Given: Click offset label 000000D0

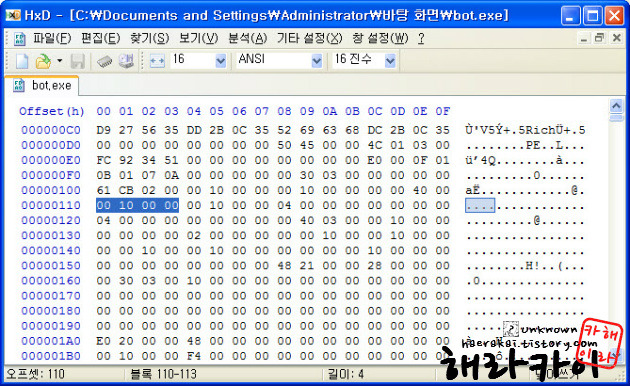Looking at the screenshot, I should 51,145.
